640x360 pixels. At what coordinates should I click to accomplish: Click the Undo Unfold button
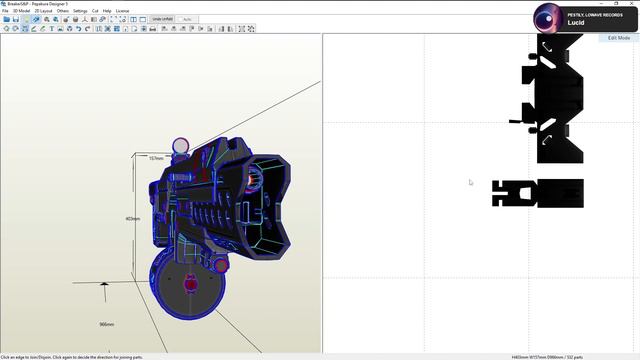coord(162,19)
